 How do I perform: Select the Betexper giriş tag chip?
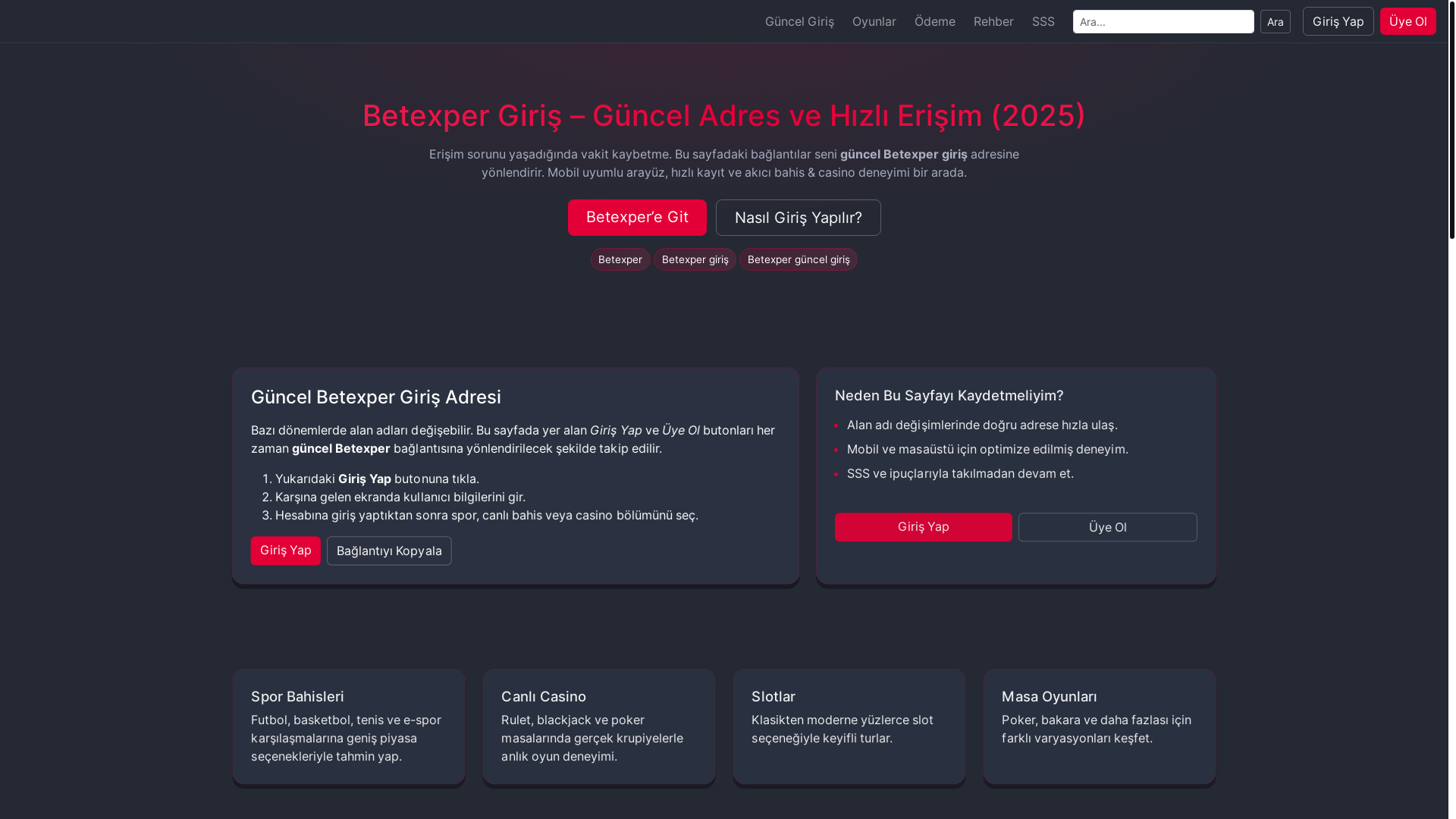(695, 259)
